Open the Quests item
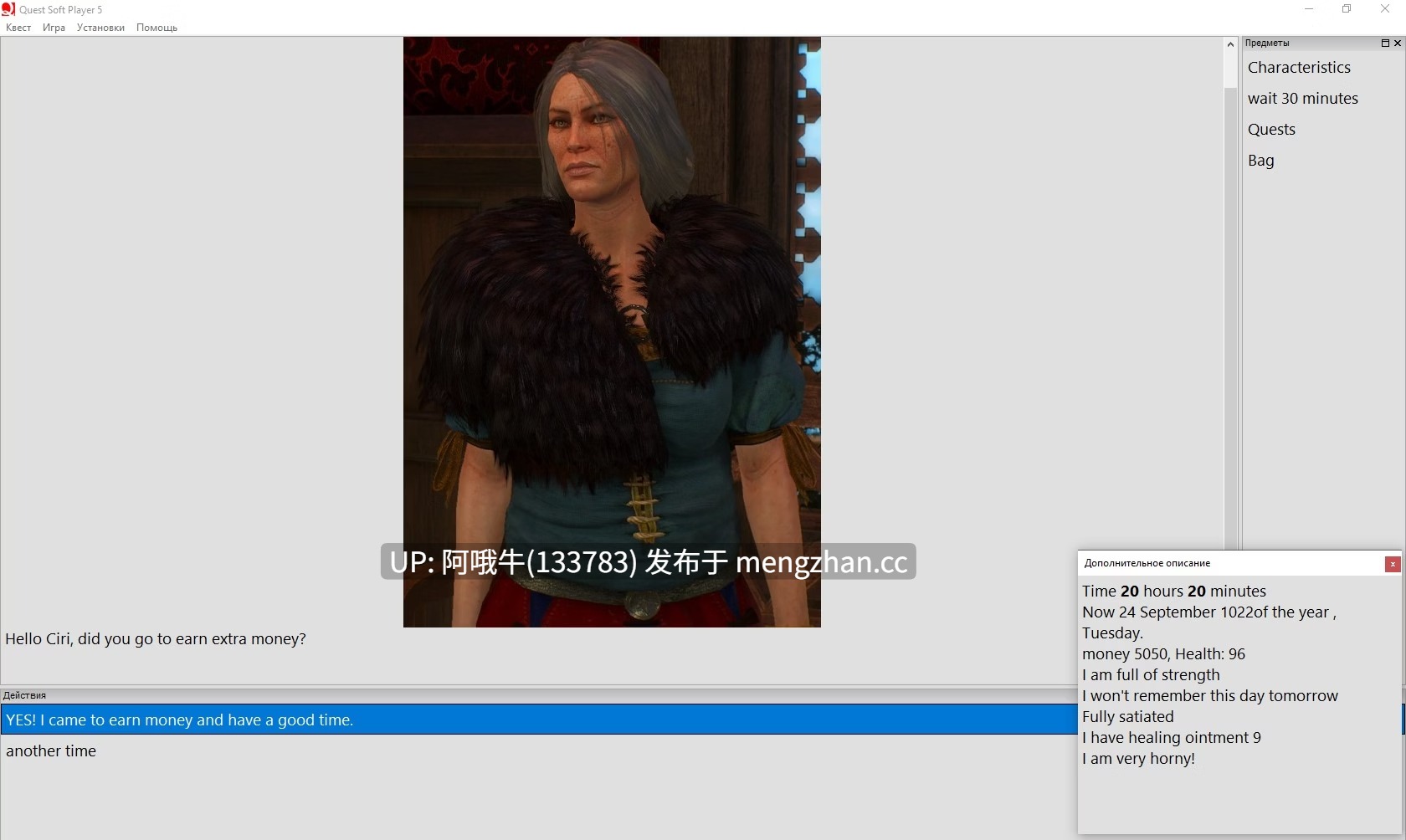The width and height of the screenshot is (1406, 840). (x=1271, y=130)
